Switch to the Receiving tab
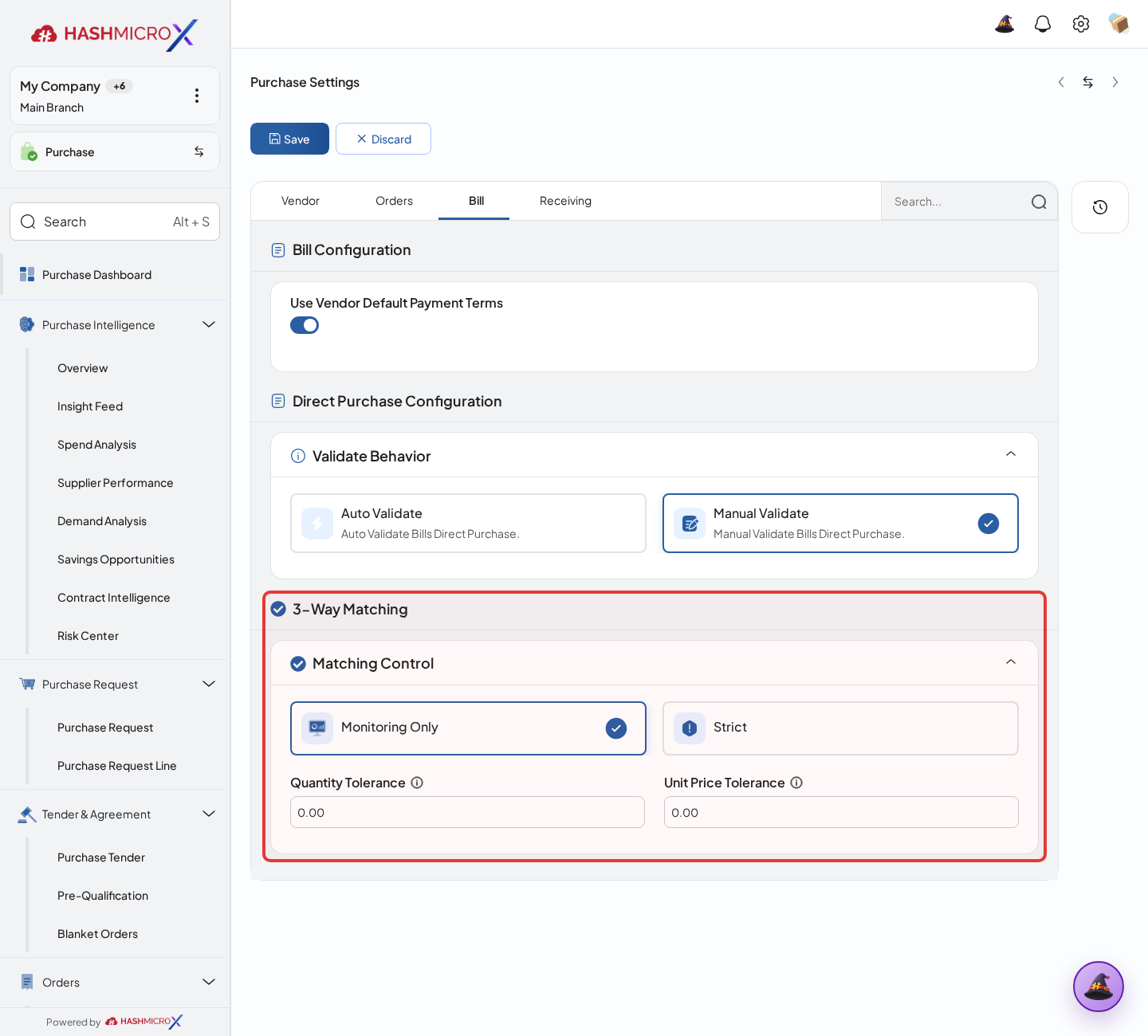The height and width of the screenshot is (1036, 1148). 565,201
